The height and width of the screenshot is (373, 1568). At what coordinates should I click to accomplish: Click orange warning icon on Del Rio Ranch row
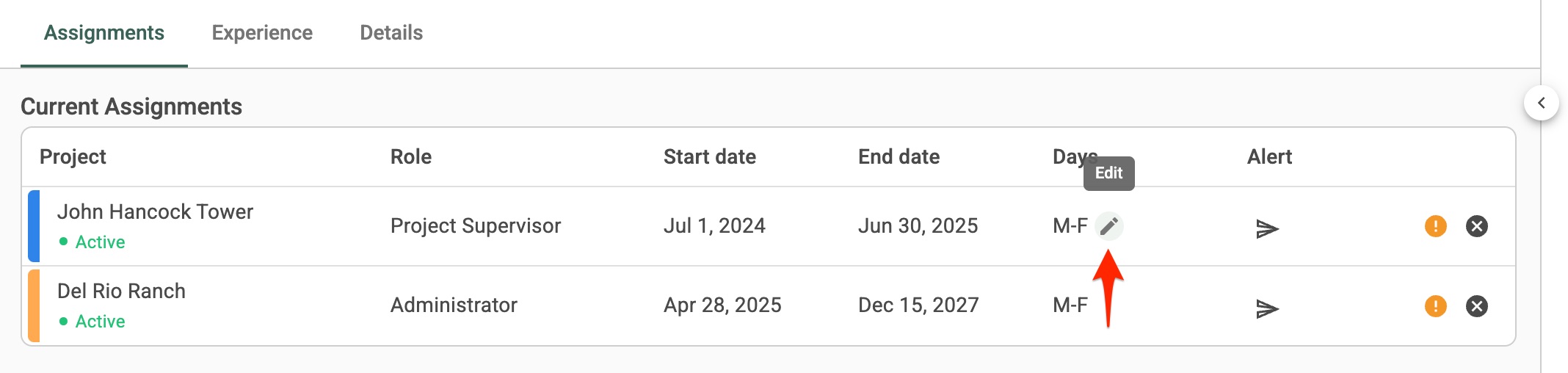pyautogui.click(x=1435, y=305)
